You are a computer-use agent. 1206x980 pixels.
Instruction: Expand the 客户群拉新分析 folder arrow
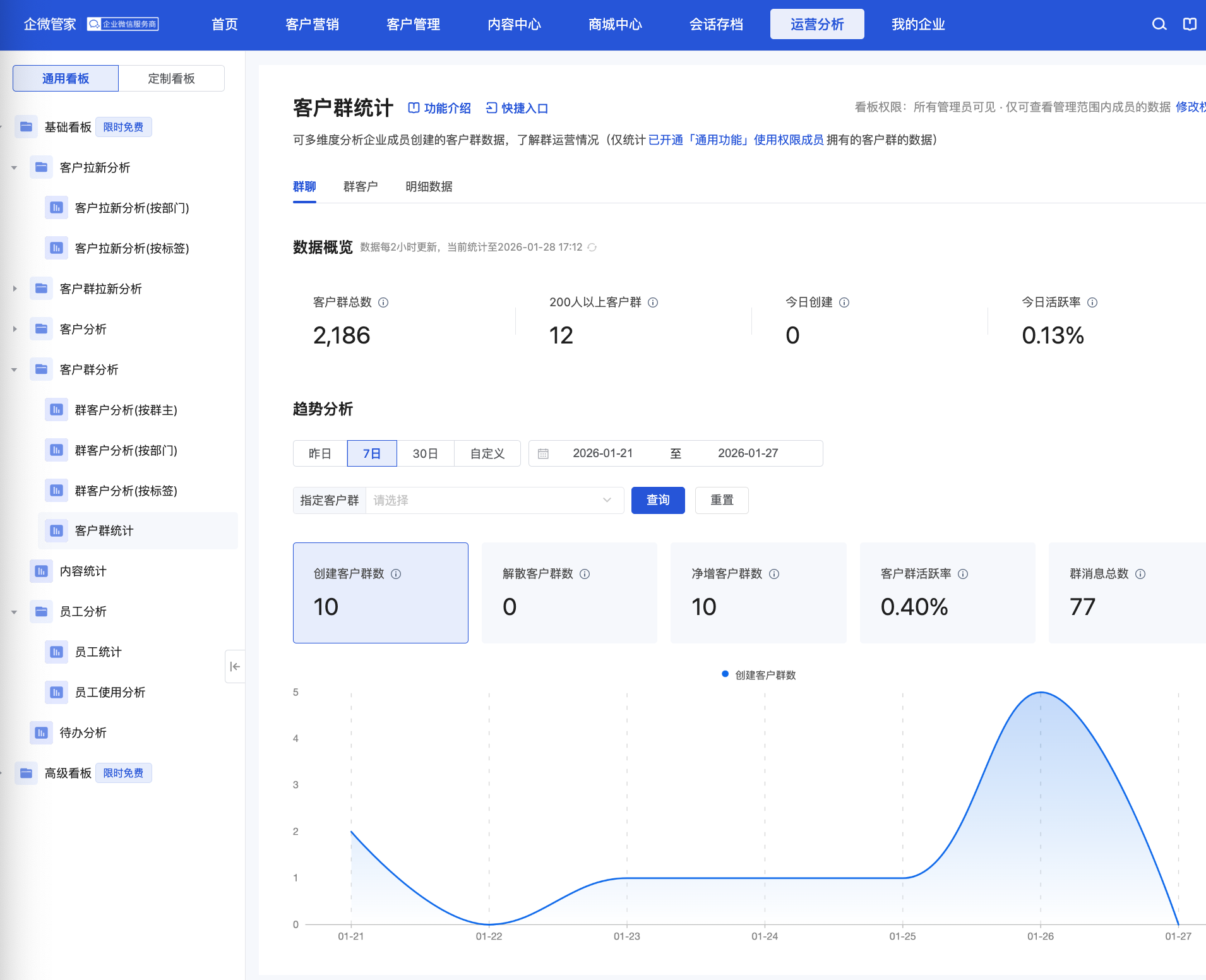point(14,289)
